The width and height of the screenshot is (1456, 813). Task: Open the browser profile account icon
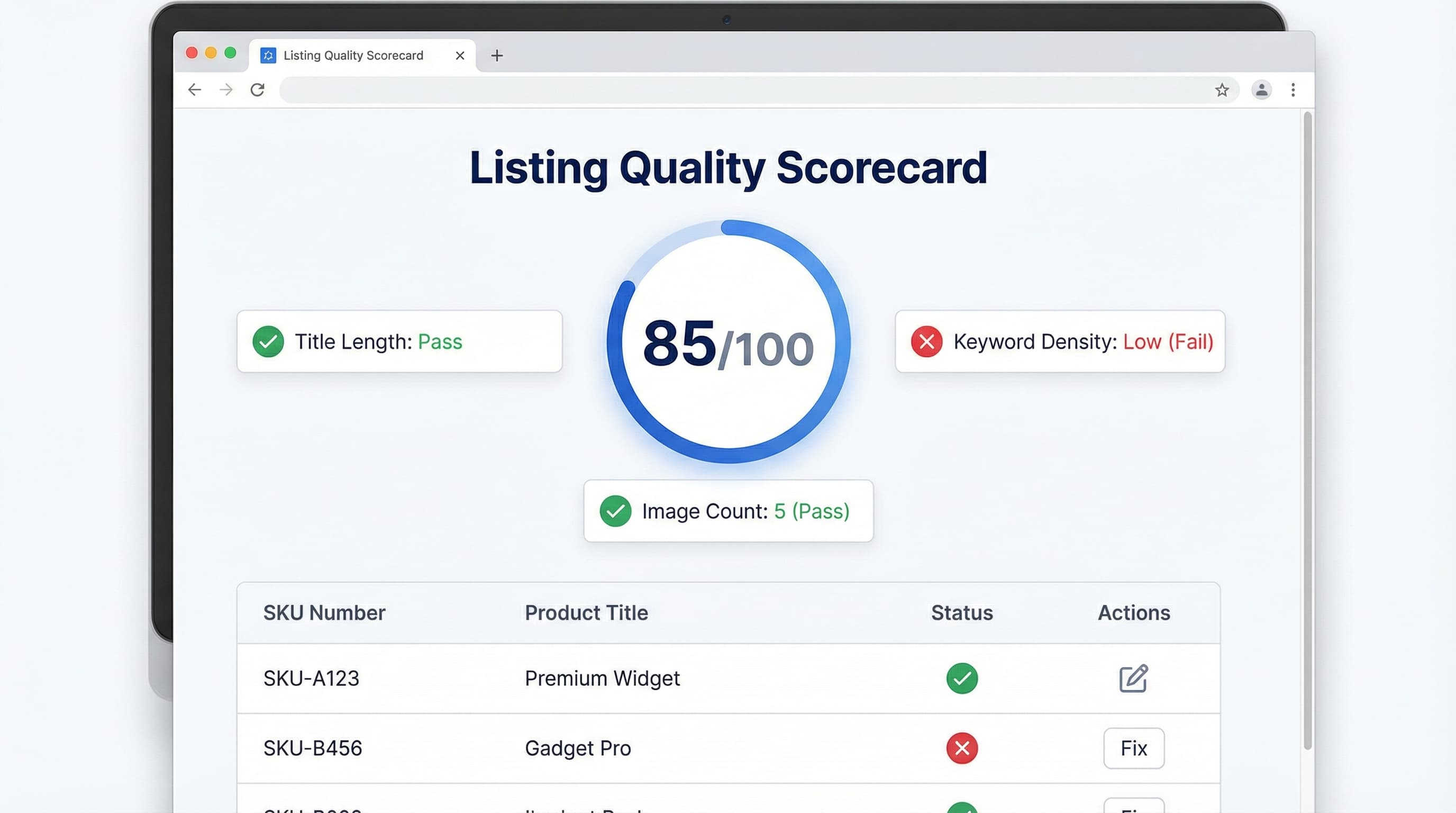pos(1261,89)
